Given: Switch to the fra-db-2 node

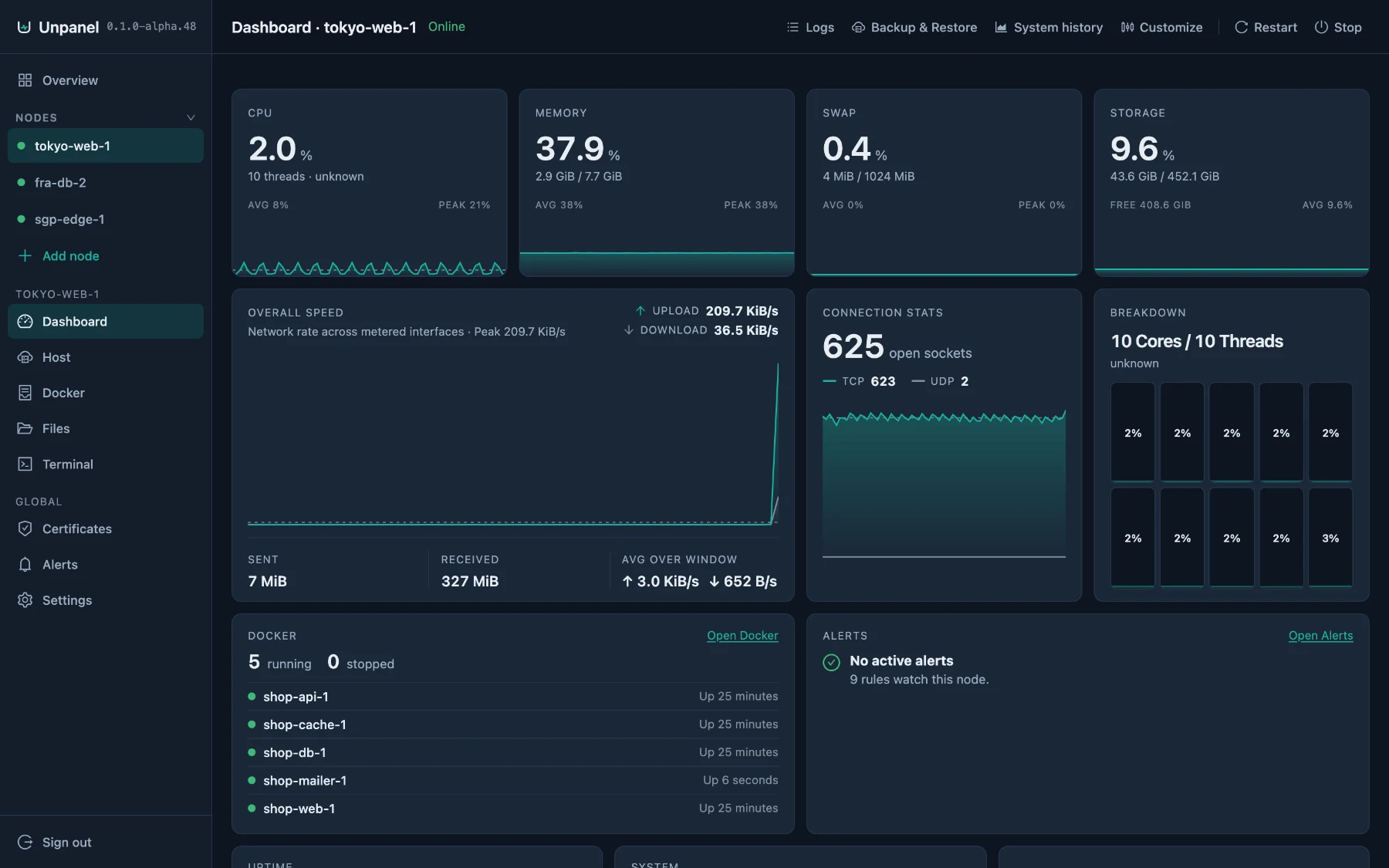Looking at the screenshot, I should click(x=106, y=183).
